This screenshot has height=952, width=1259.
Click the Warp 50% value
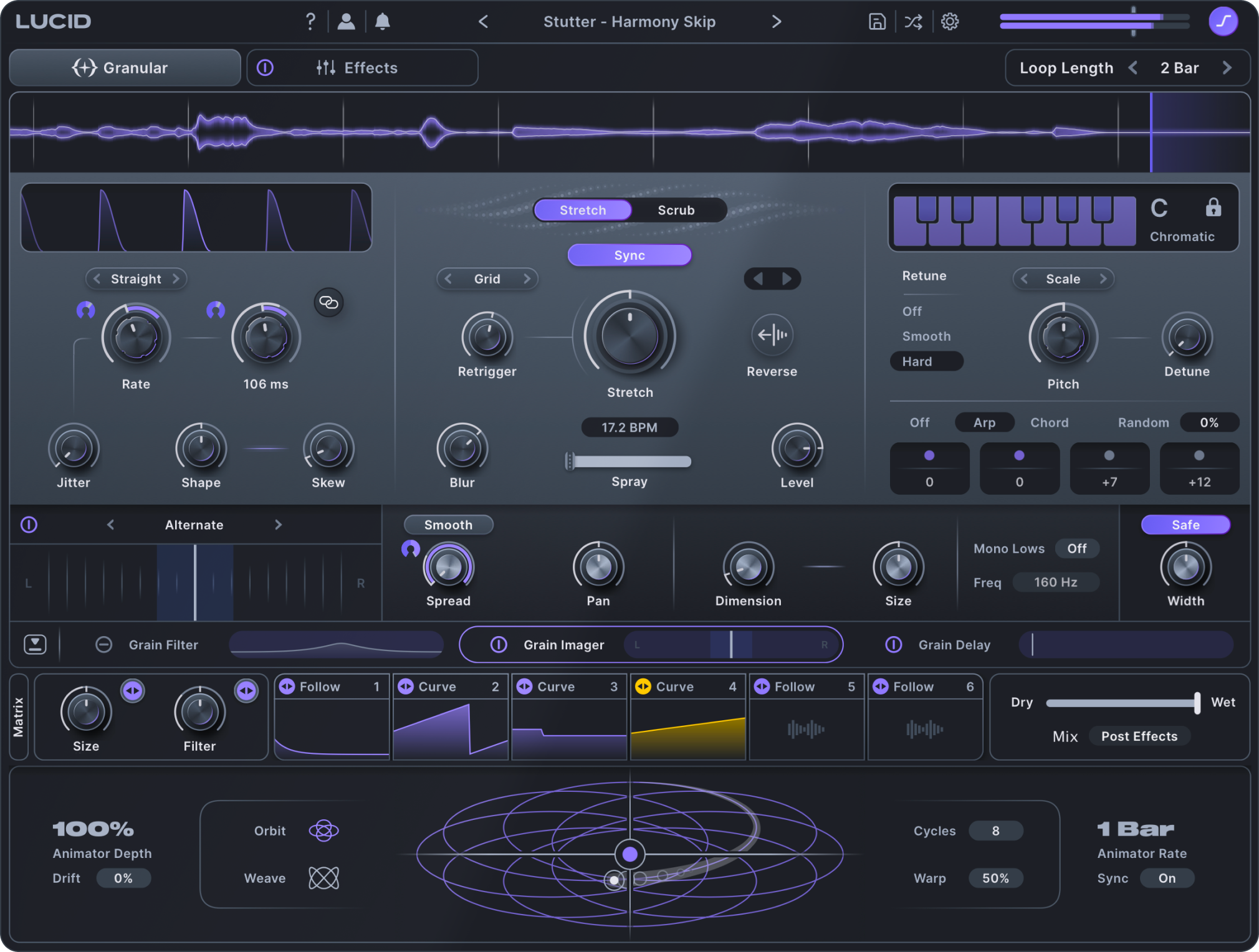click(995, 878)
